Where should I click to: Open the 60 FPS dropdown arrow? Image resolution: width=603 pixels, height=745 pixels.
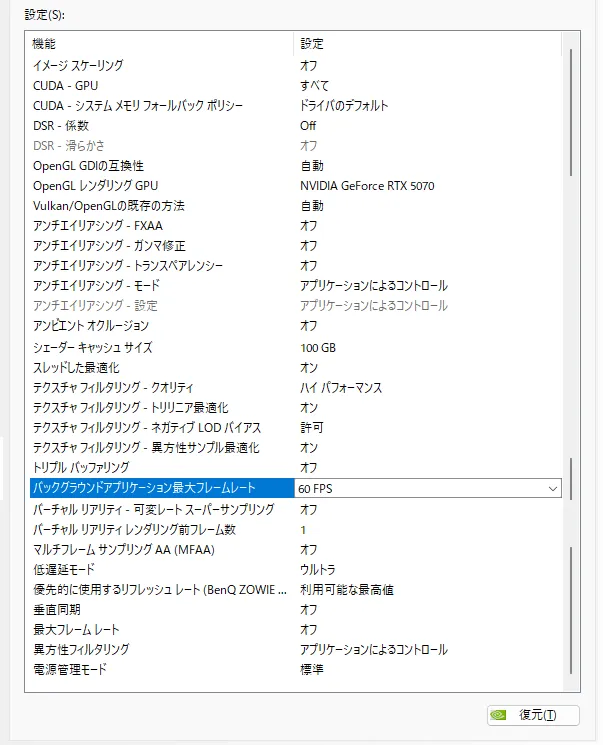[552, 488]
